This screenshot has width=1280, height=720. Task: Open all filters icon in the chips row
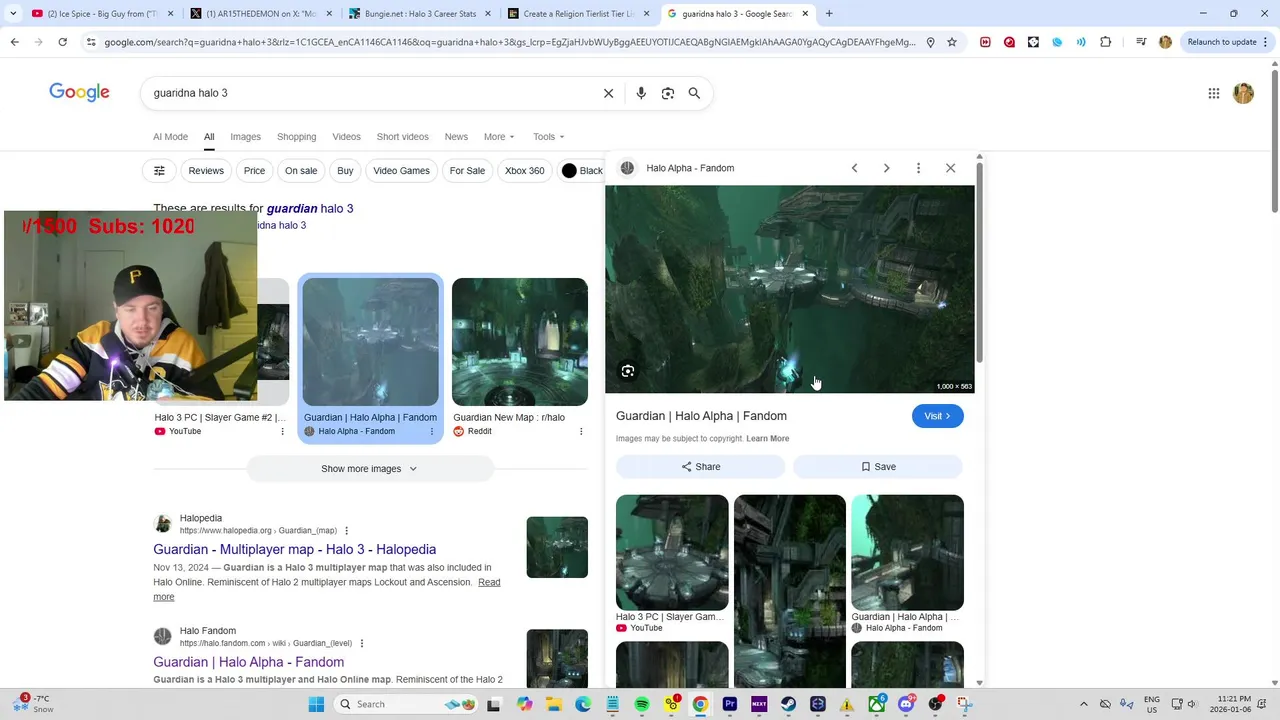(159, 171)
